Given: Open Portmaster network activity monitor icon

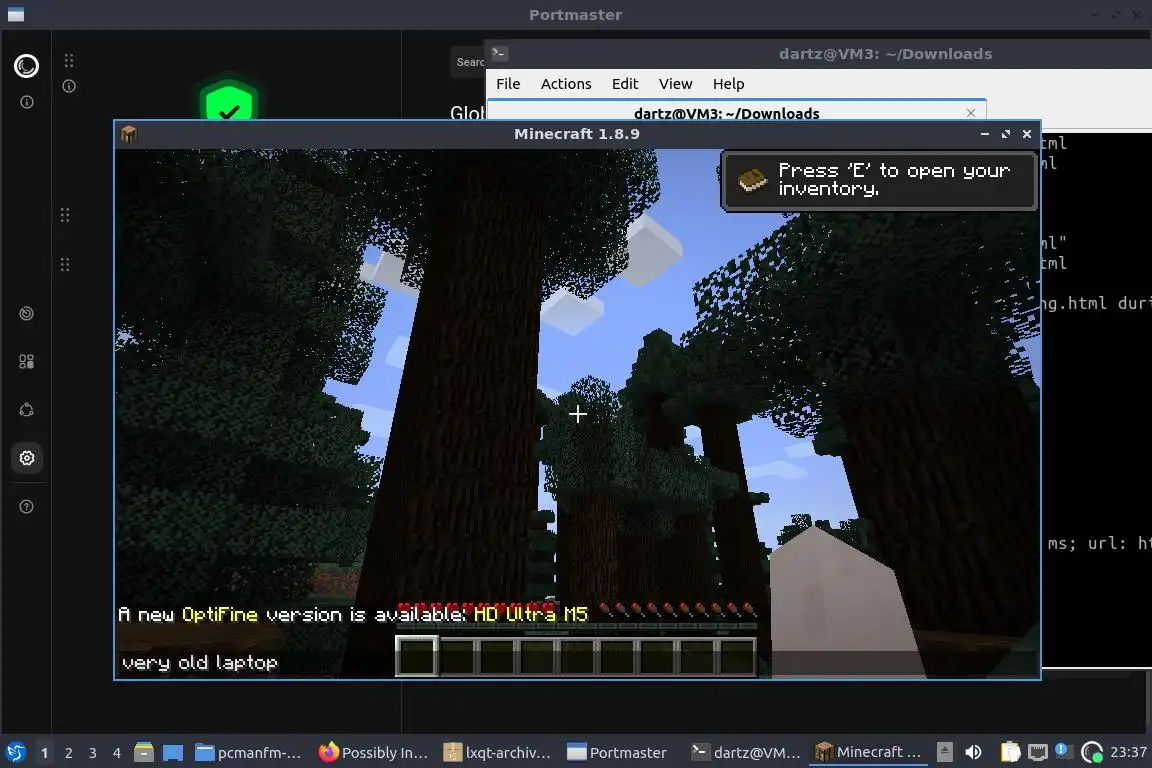Looking at the screenshot, I should 26,314.
